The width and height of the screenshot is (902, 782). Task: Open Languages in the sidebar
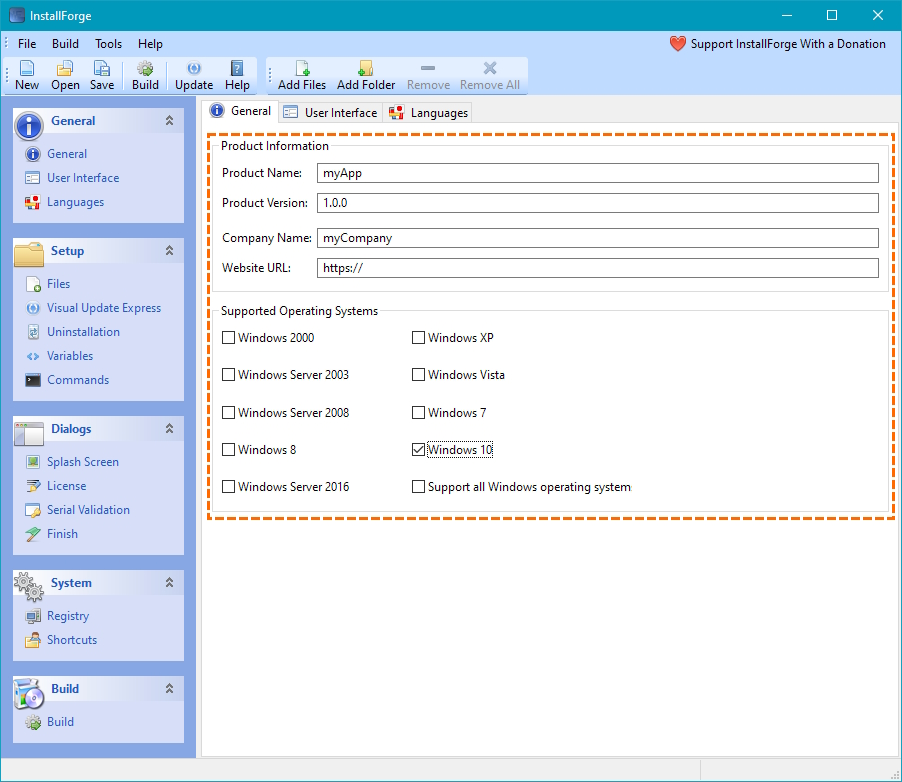point(64,202)
